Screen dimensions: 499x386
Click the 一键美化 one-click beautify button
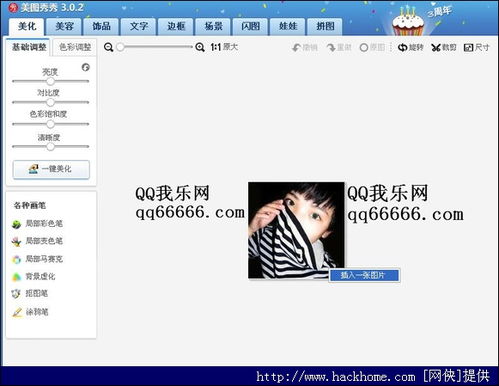pyautogui.click(x=51, y=169)
